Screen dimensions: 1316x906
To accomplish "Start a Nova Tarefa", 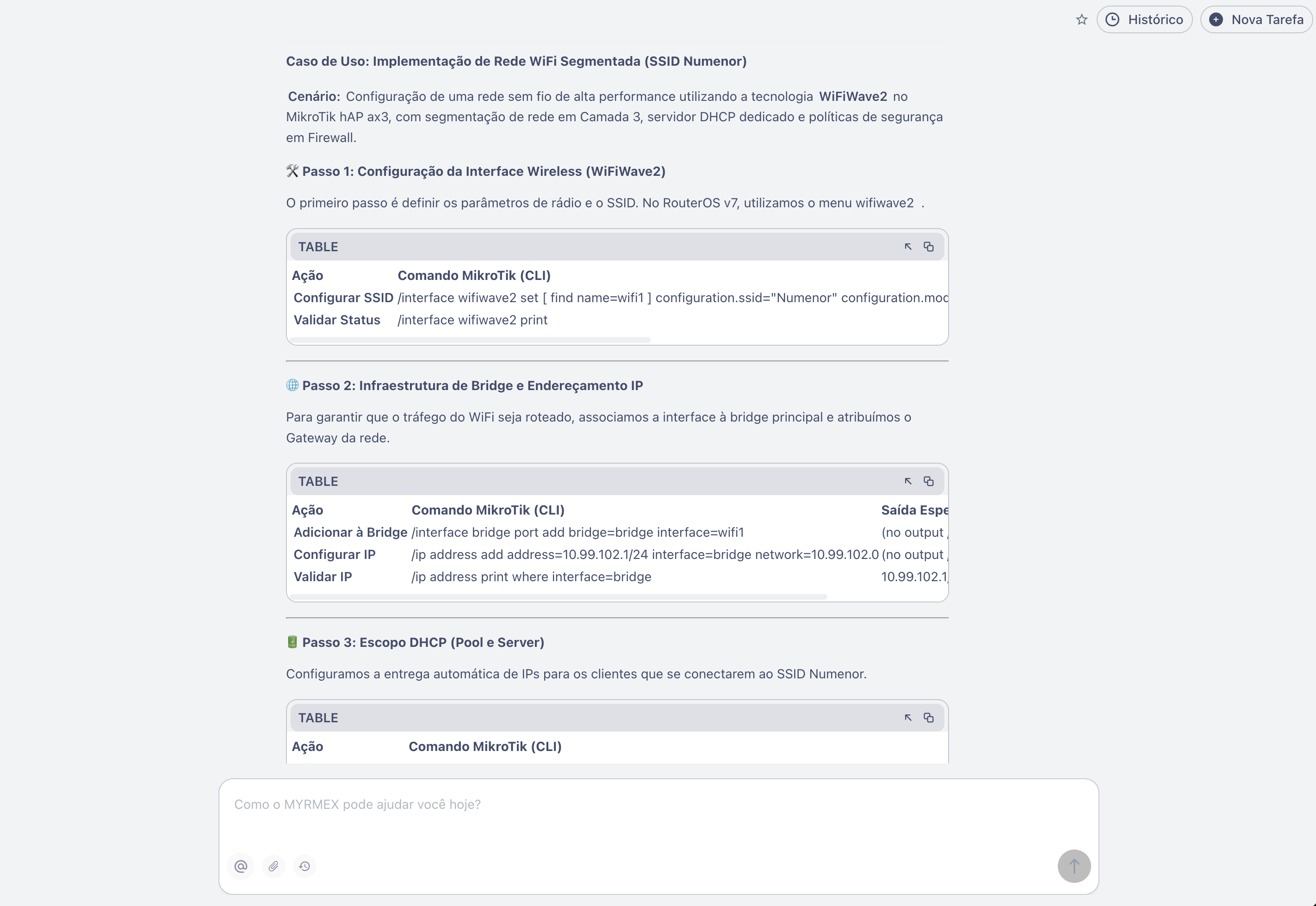I will click(1256, 19).
